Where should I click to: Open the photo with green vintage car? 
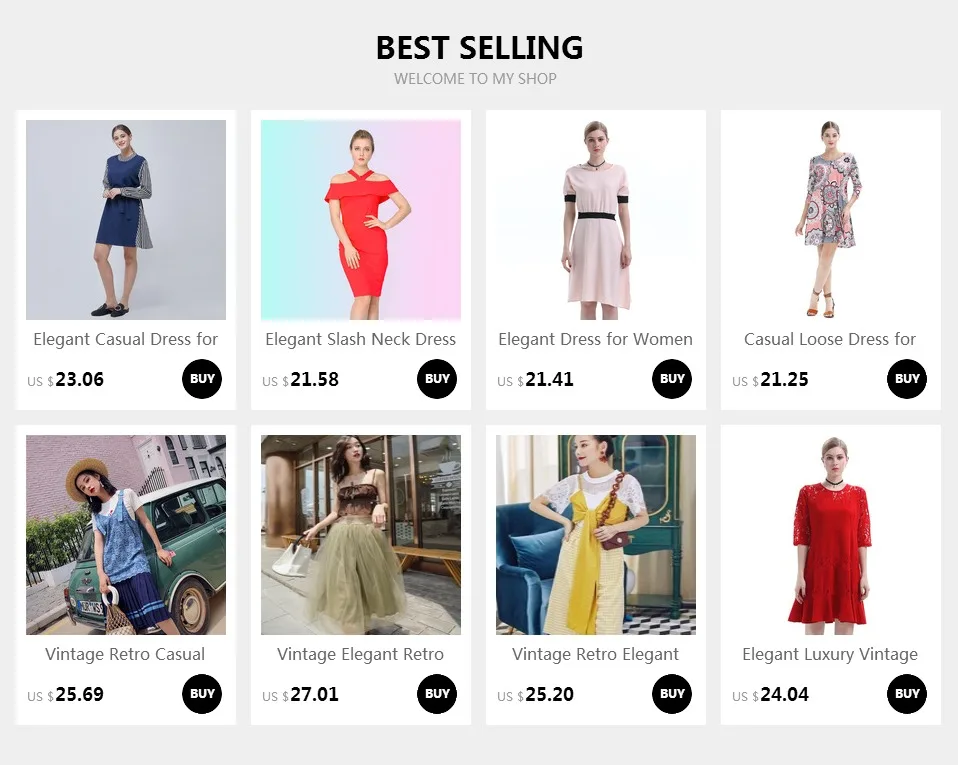coord(126,535)
